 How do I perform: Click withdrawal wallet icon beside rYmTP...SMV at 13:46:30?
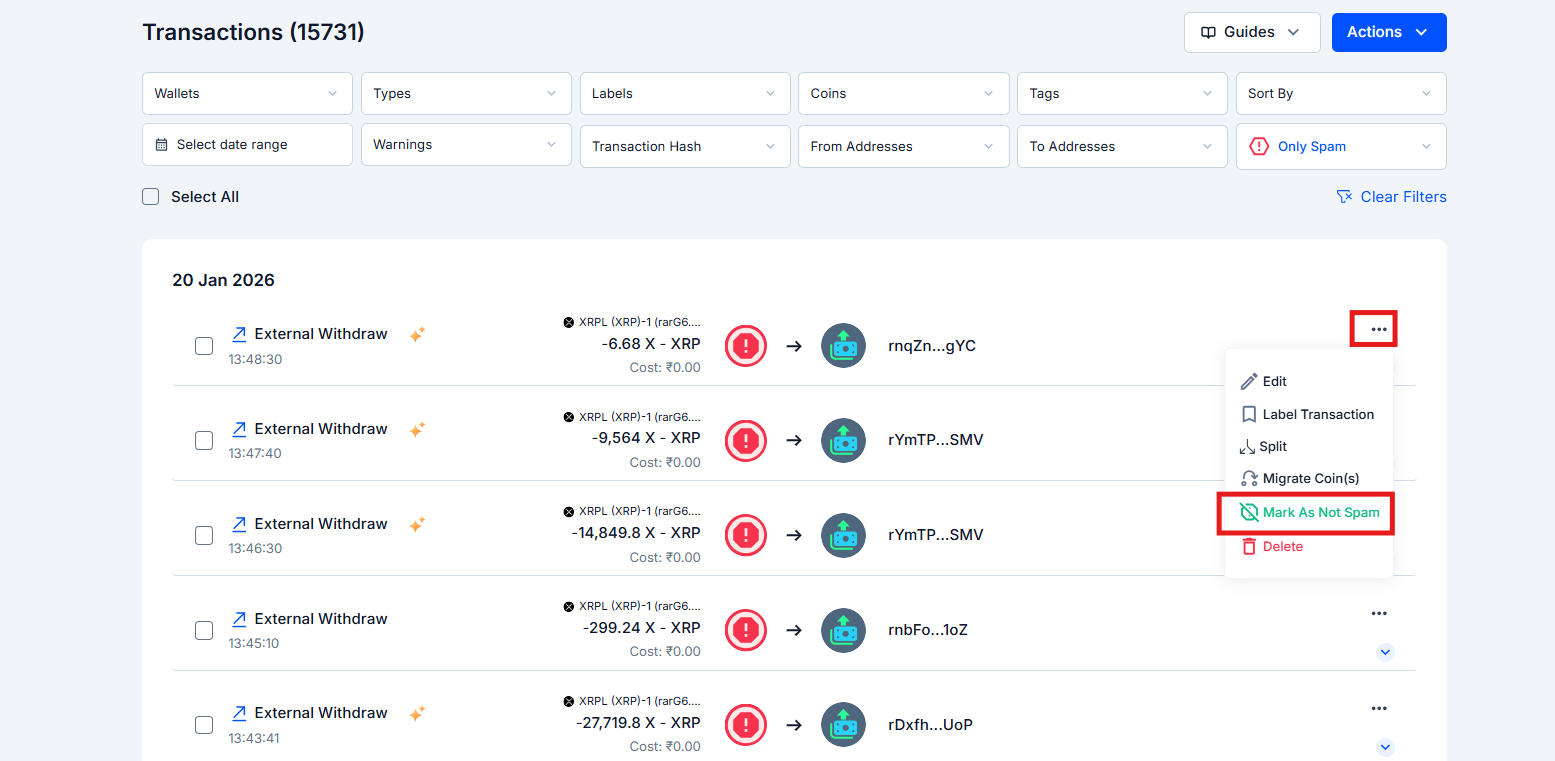click(x=843, y=535)
